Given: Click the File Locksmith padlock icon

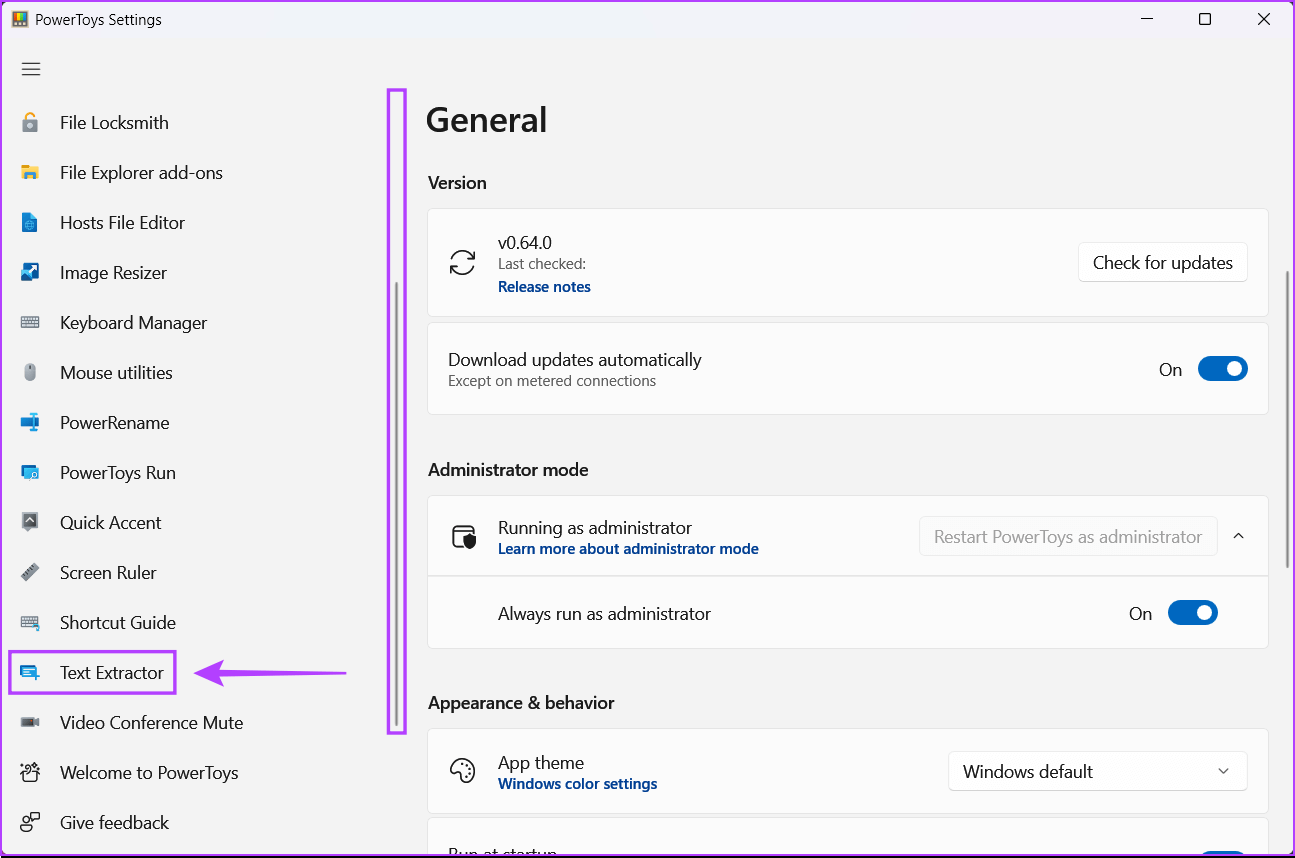Looking at the screenshot, I should tap(30, 123).
